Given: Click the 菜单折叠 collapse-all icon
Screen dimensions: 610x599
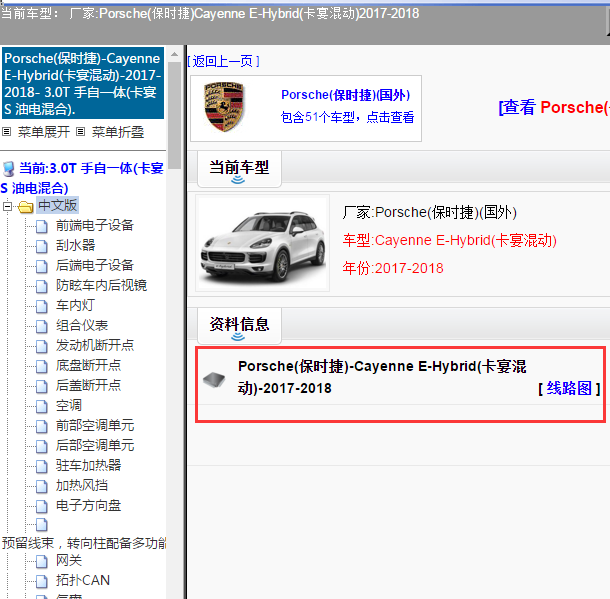Looking at the screenshot, I should coord(80,132).
